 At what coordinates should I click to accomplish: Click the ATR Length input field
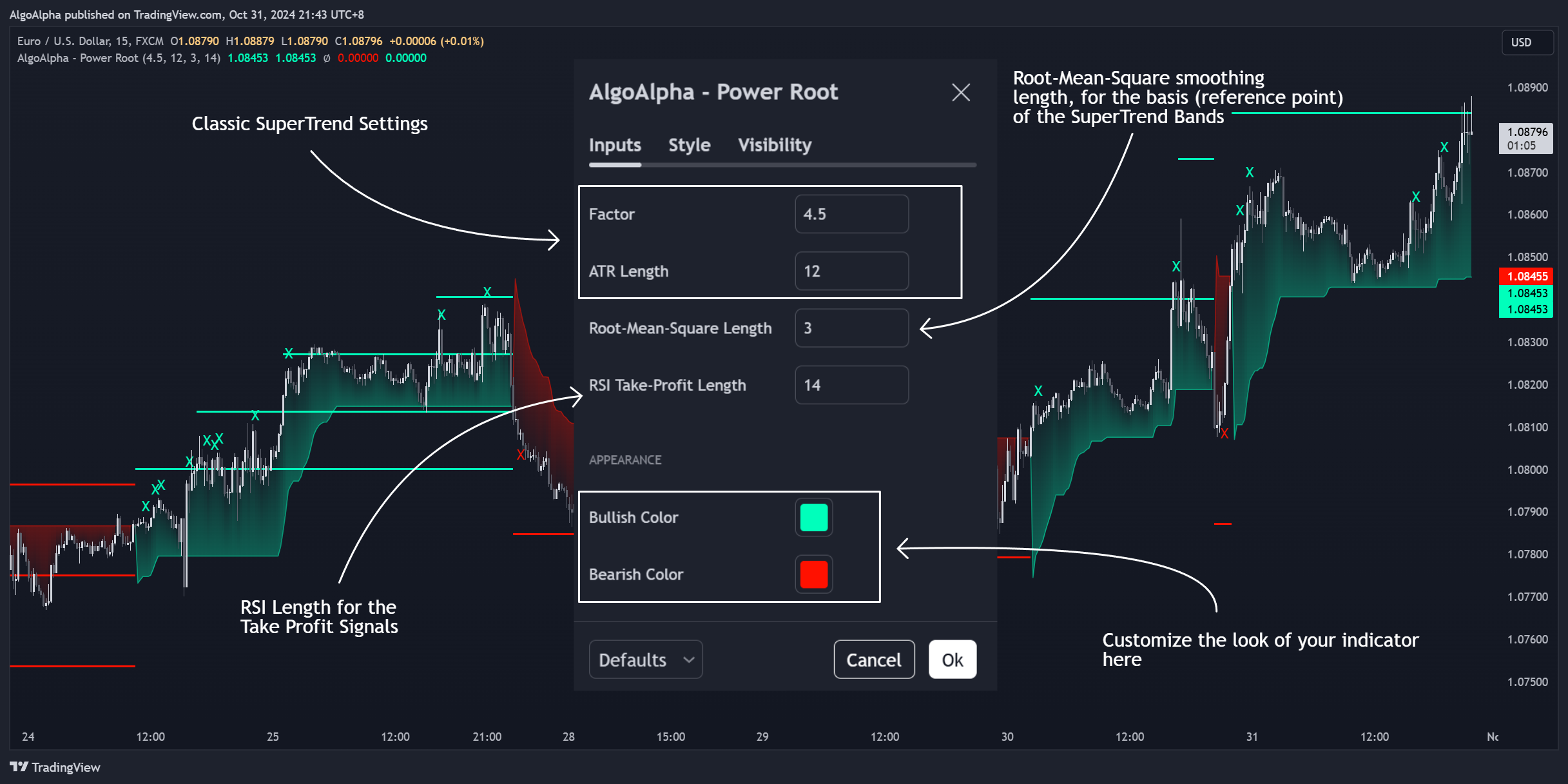coord(851,271)
